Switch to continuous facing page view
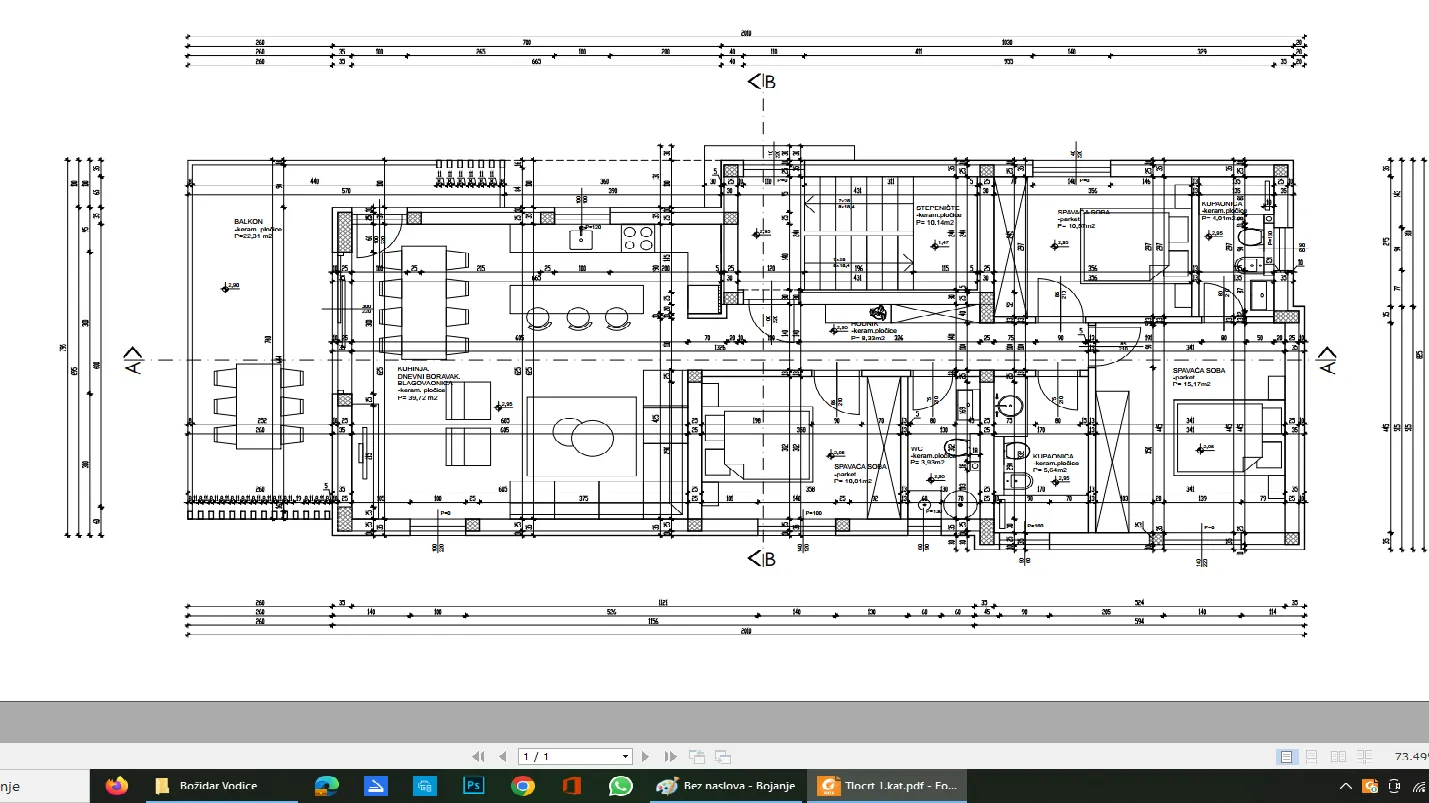 point(1365,757)
